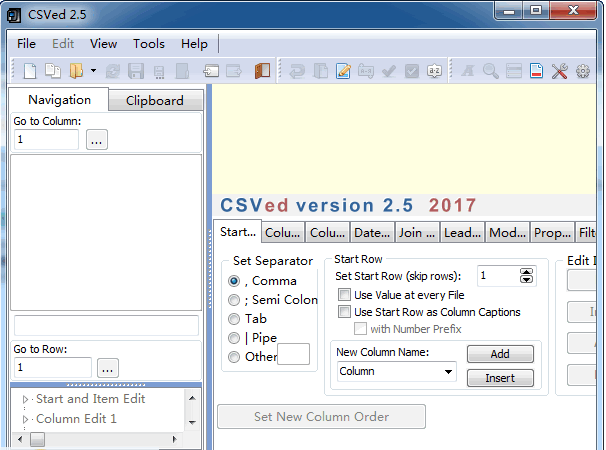
Task: Click the reload file toolbar icon
Action: [x=113, y=72]
